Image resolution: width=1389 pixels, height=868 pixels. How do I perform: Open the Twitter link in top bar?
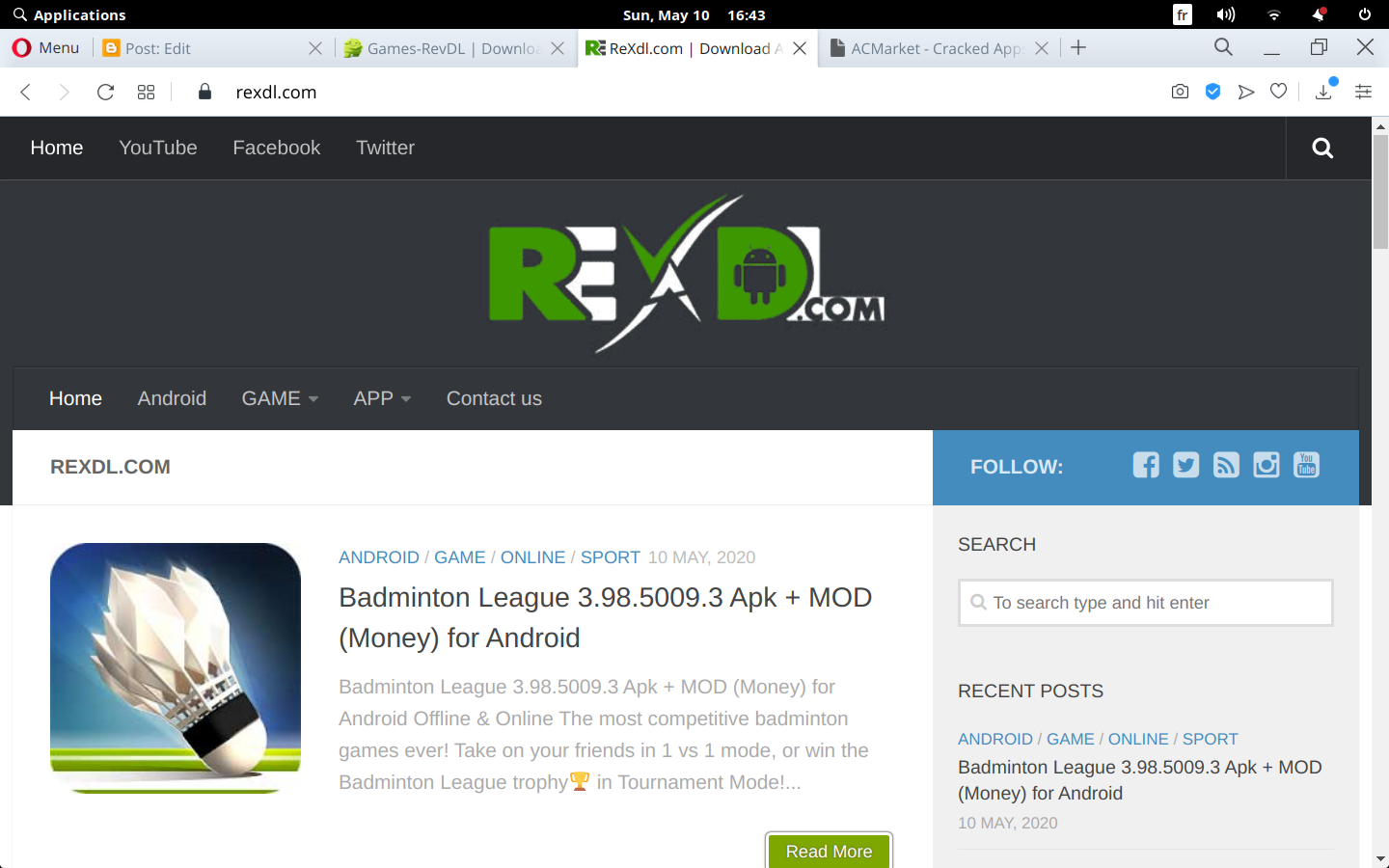[385, 148]
